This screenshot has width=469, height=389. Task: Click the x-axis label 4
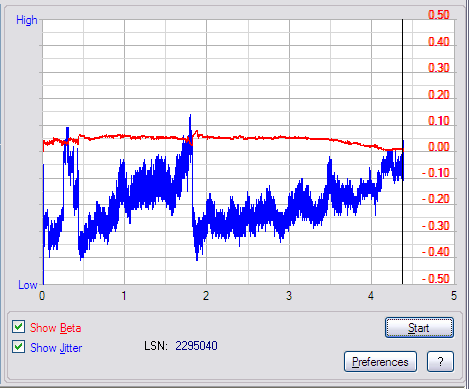click(x=371, y=296)
